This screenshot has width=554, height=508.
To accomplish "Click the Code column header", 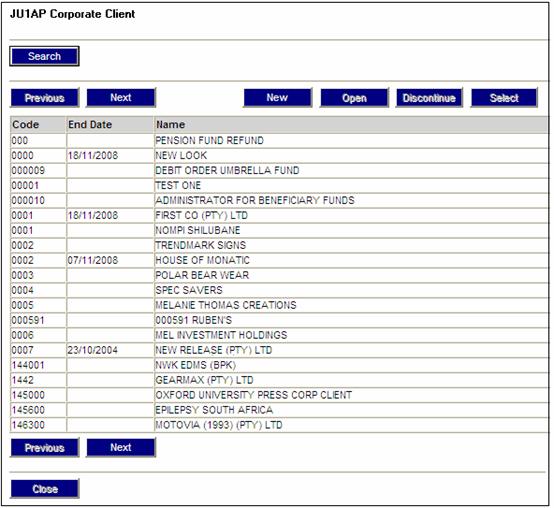I will pyautogui.click(x=38, y=125).
